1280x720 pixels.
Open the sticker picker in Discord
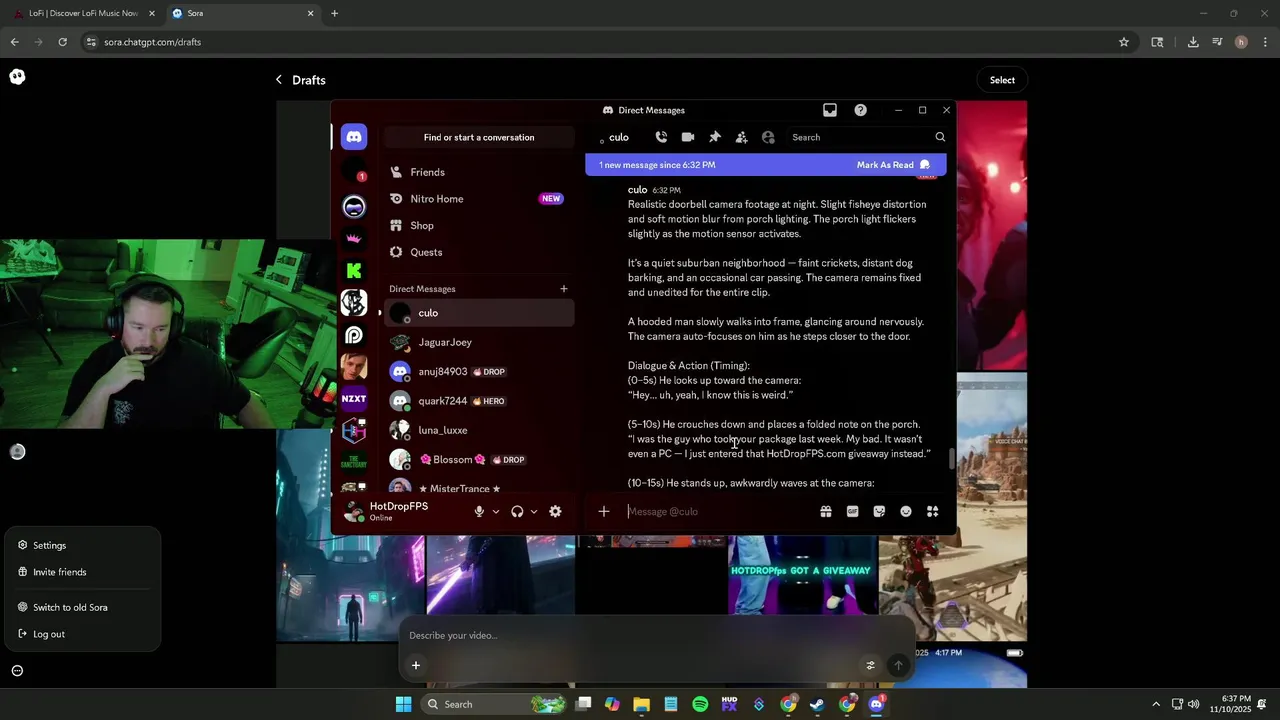coord(879,511)
